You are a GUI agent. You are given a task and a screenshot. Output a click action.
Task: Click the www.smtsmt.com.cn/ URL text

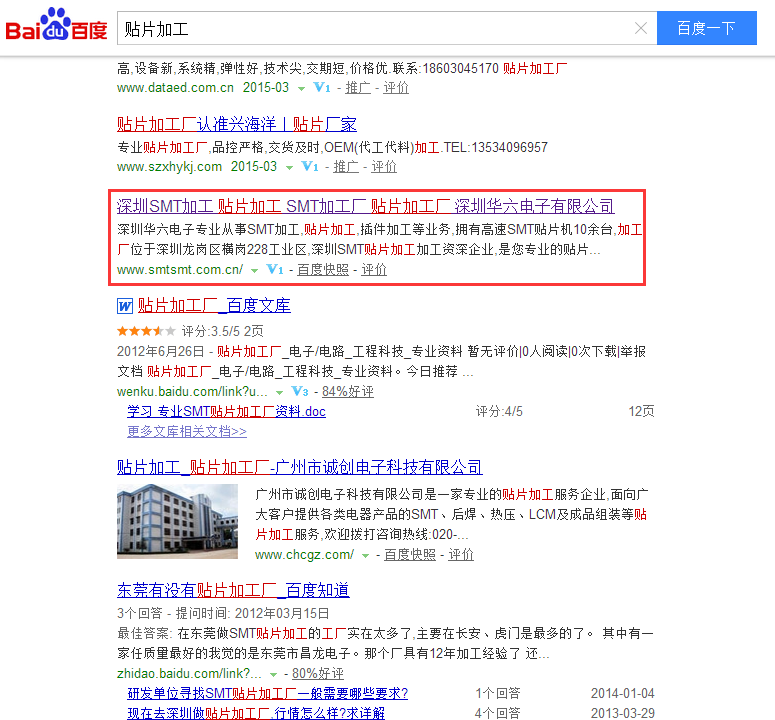click(180, 270)
